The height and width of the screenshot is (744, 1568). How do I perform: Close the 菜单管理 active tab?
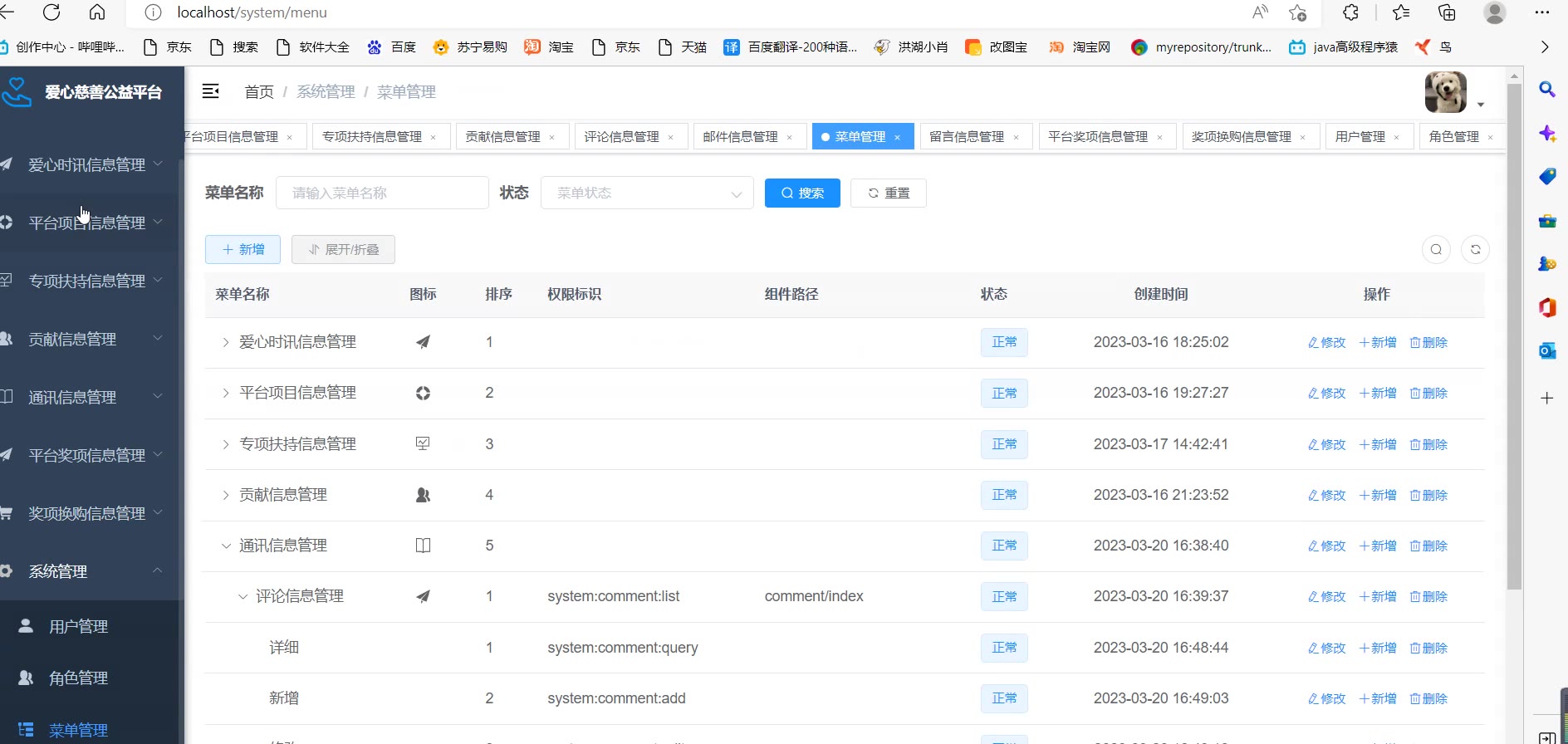[x=898, y=137]
